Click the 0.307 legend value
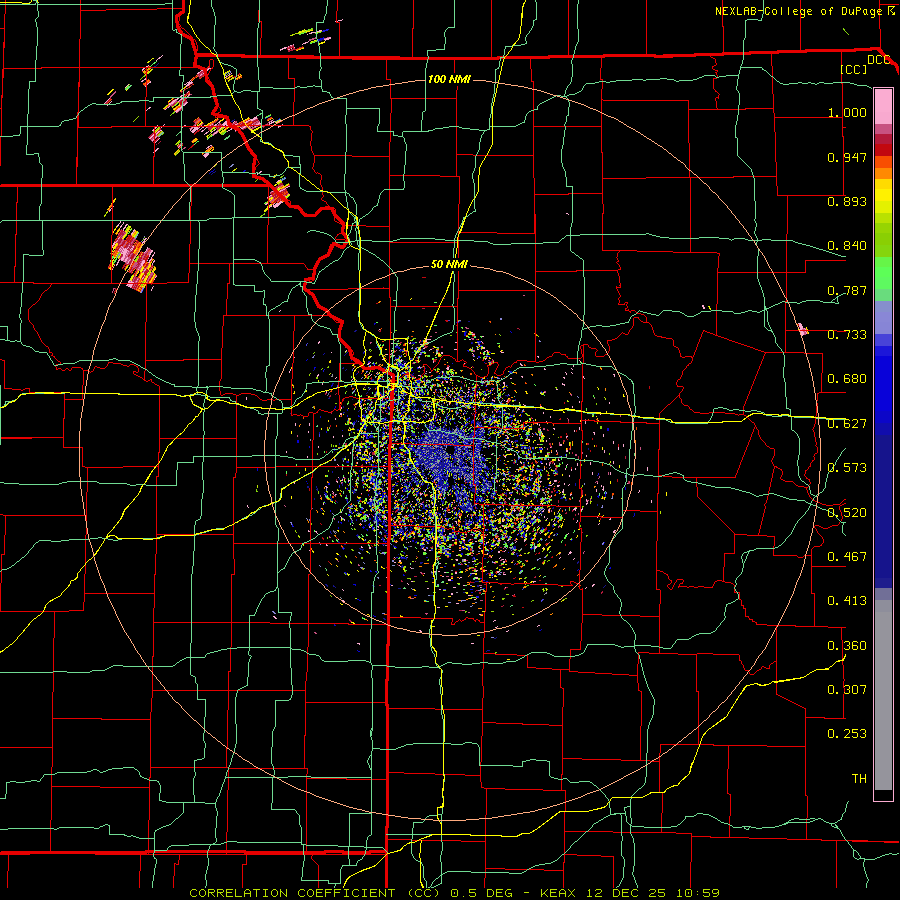The image size is (900, 900). click(847, 690)
